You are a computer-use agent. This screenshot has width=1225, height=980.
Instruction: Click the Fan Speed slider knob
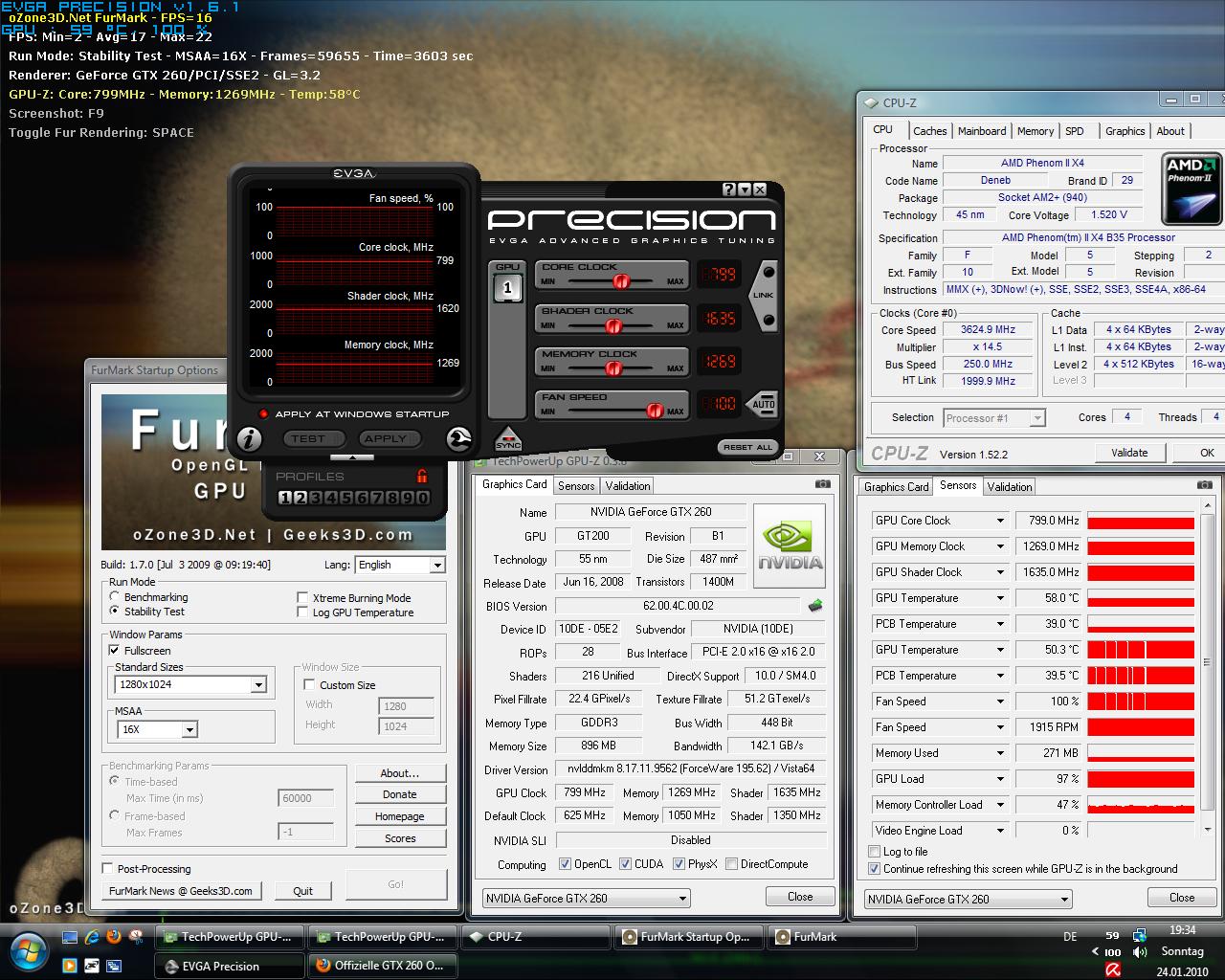(655, 411)
